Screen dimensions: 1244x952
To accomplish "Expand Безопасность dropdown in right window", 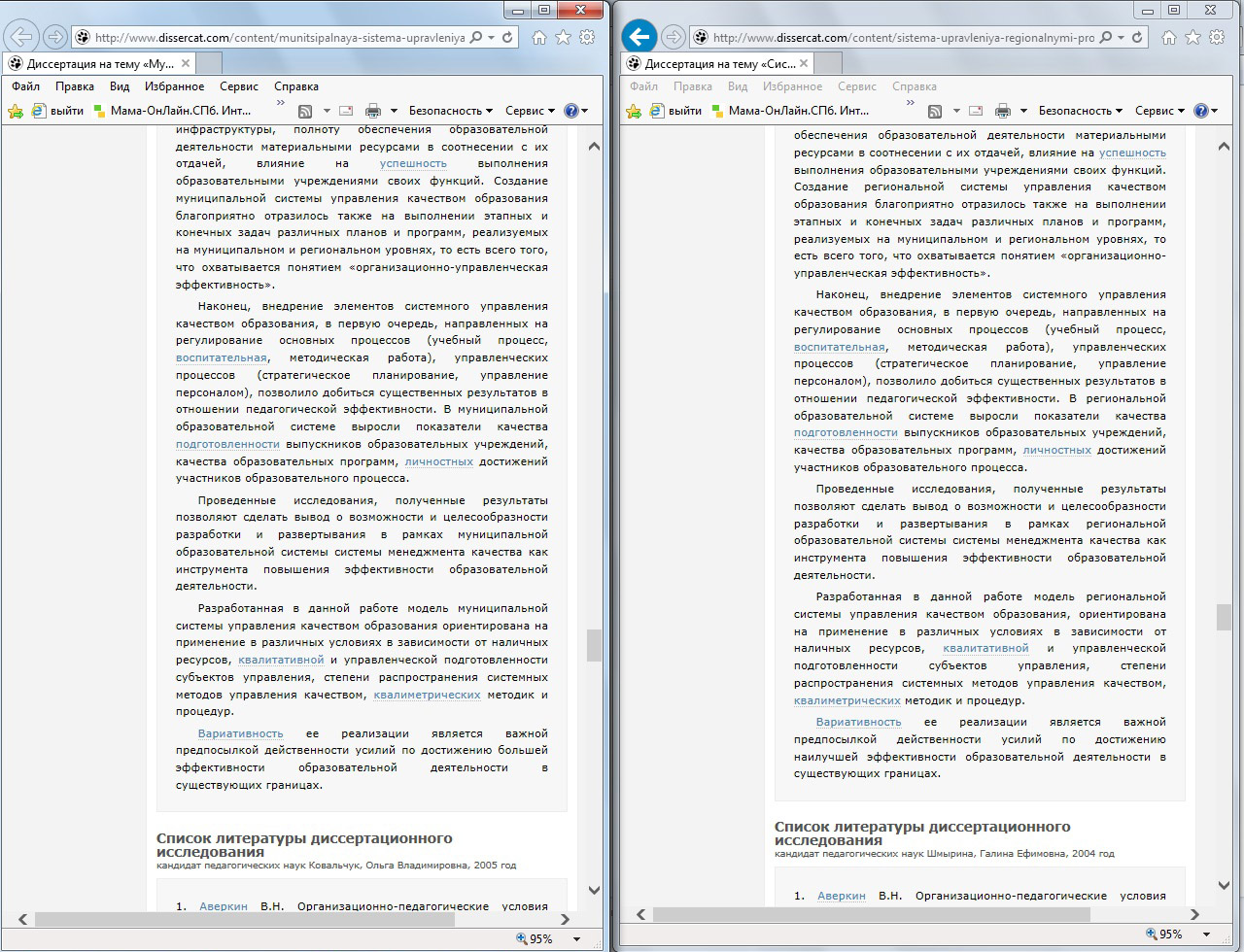I will [x=1080, y=111].
